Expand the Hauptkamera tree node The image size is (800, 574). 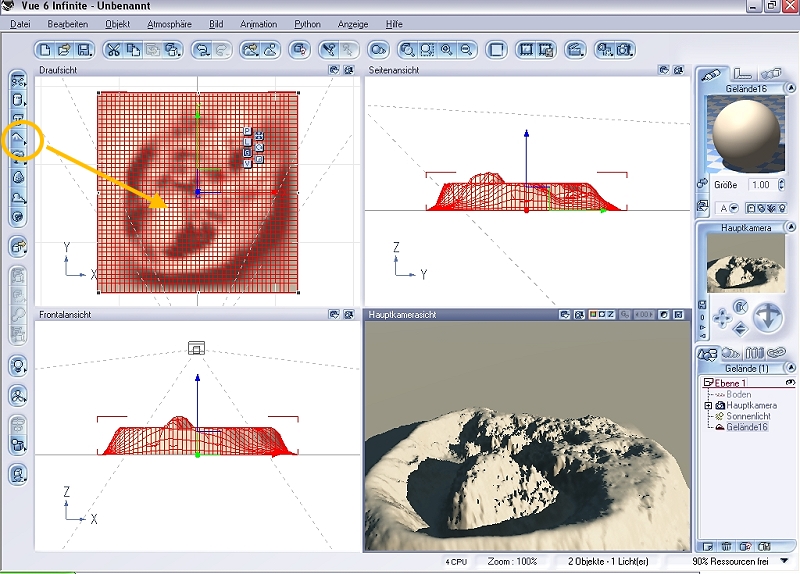[x=708, y=406]
